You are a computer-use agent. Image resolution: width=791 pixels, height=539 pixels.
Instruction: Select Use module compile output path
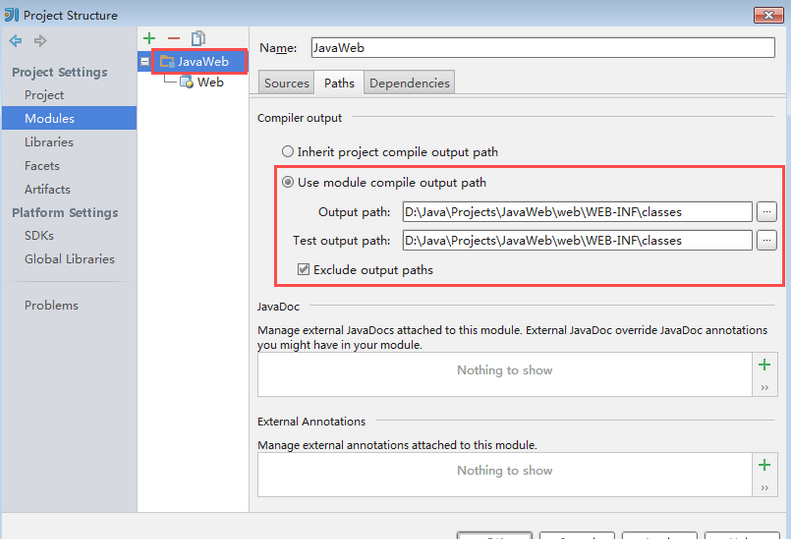[384, 182]
